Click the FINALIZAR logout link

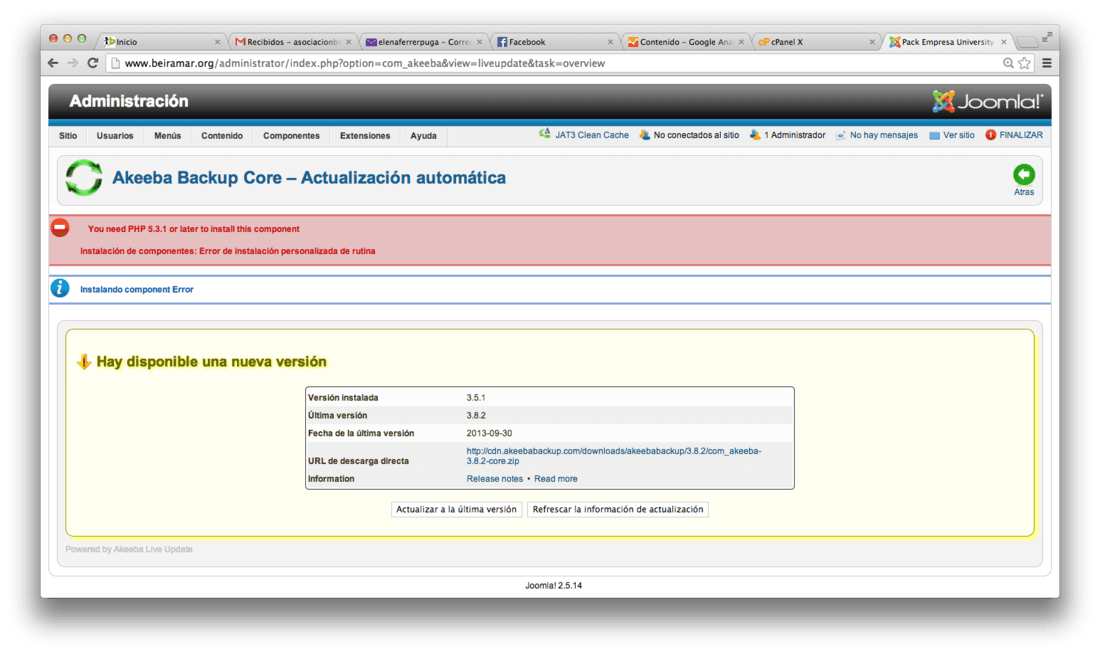point(1021,135)
